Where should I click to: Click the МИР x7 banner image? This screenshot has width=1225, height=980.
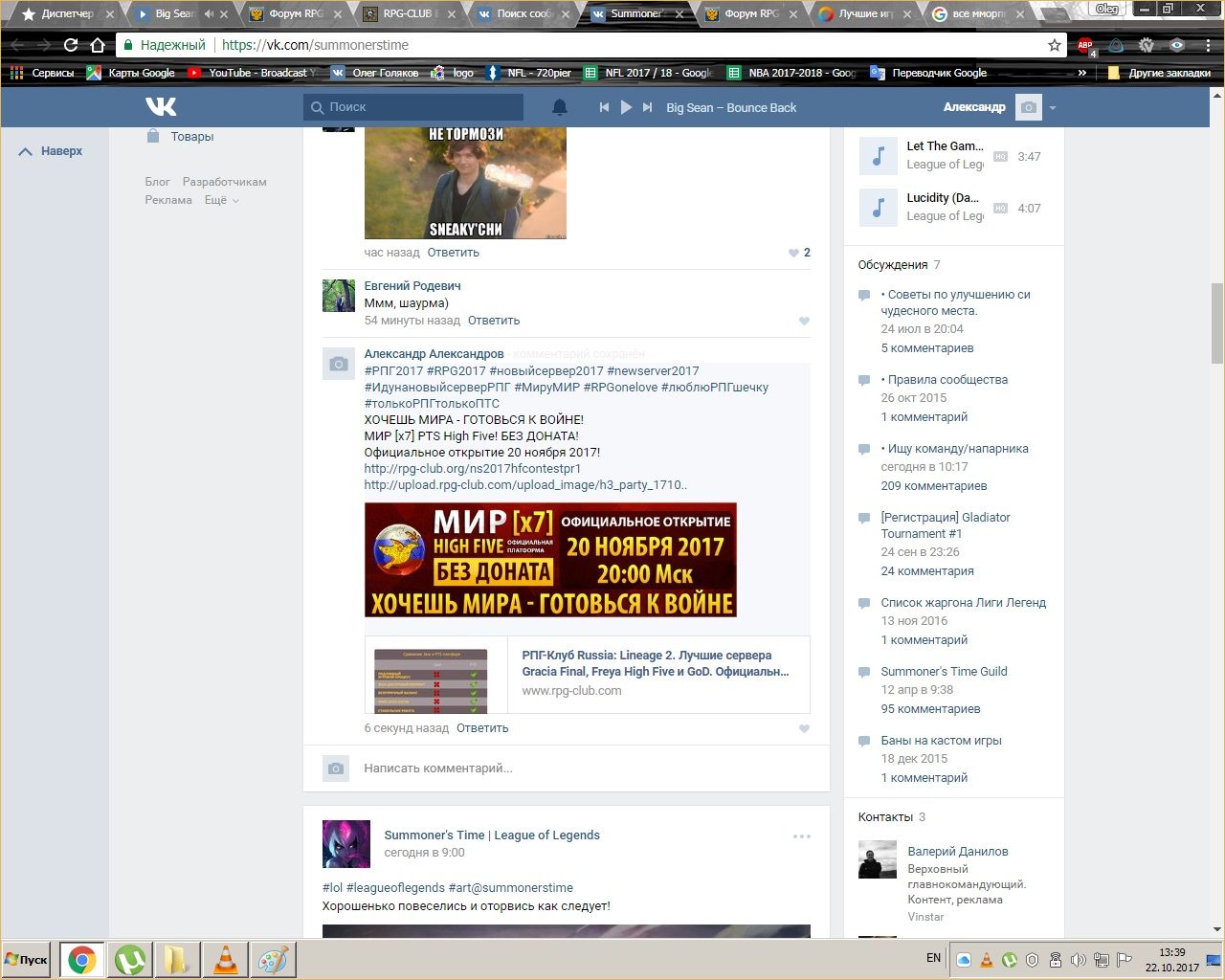coord(550,560)
